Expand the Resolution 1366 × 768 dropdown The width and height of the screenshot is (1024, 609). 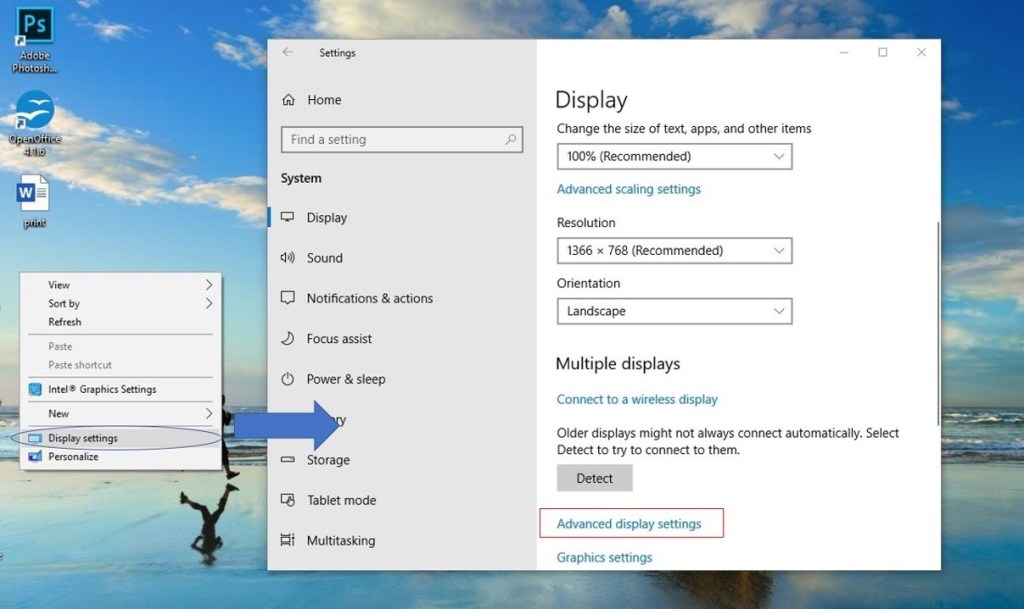point(674,250)
